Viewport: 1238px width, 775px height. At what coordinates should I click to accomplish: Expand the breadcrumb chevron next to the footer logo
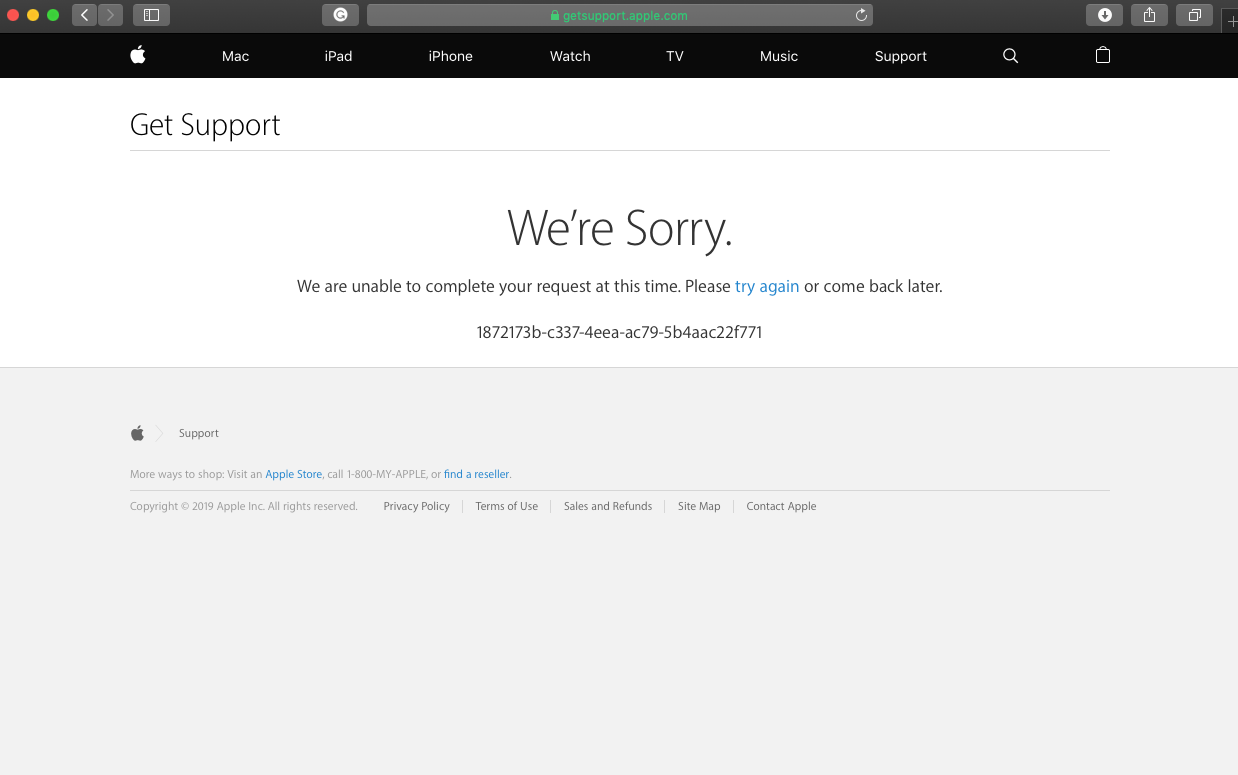[x=158, y=432]
